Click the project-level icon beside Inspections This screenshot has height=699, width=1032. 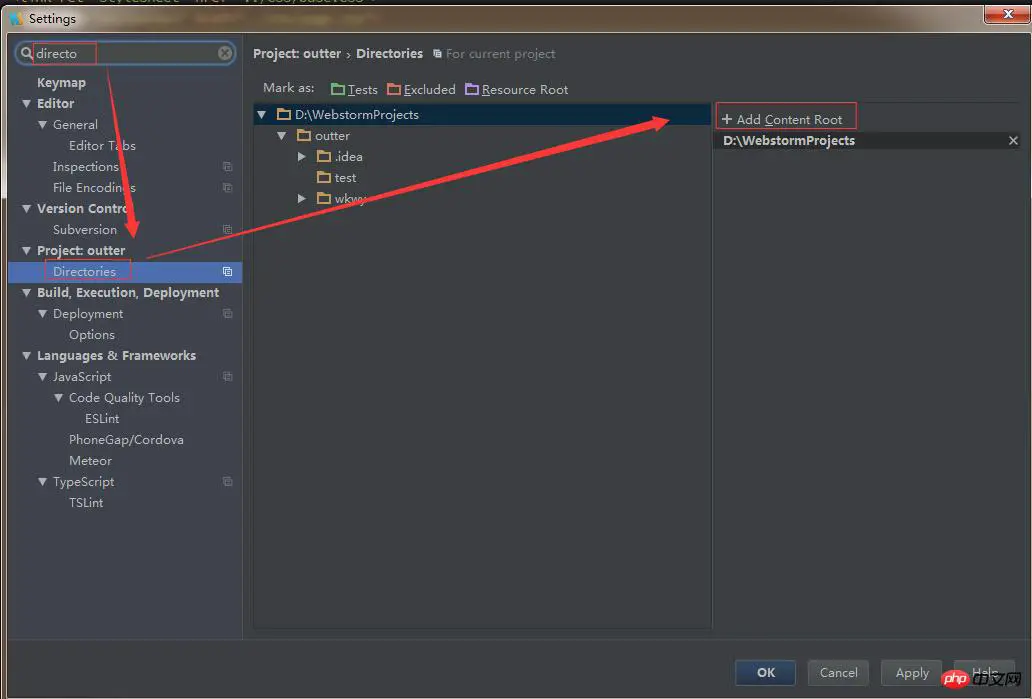pyautogui.click(x=227, y=167)
